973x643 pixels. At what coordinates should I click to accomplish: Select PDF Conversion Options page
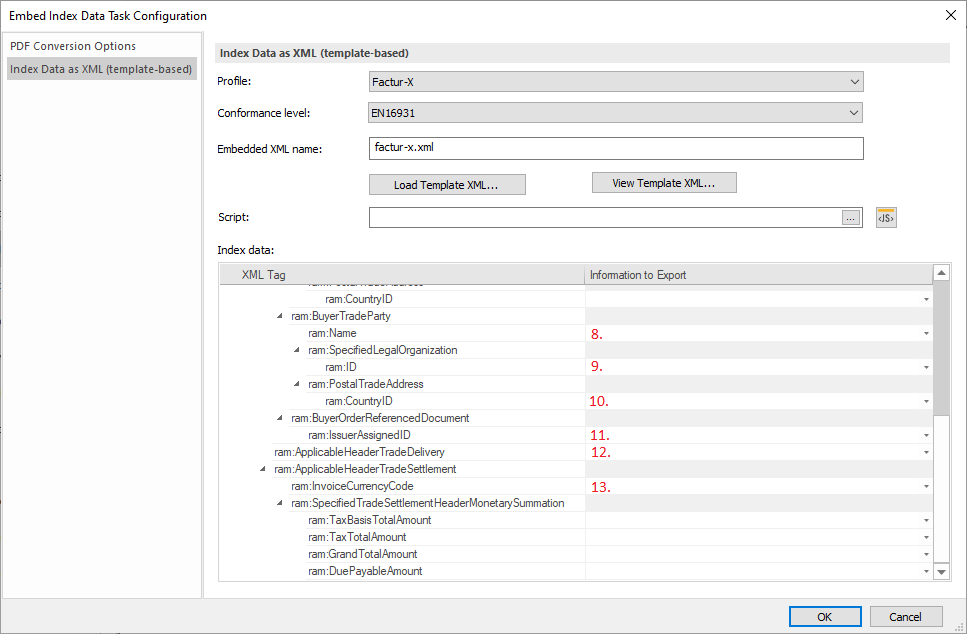[73, 46]
